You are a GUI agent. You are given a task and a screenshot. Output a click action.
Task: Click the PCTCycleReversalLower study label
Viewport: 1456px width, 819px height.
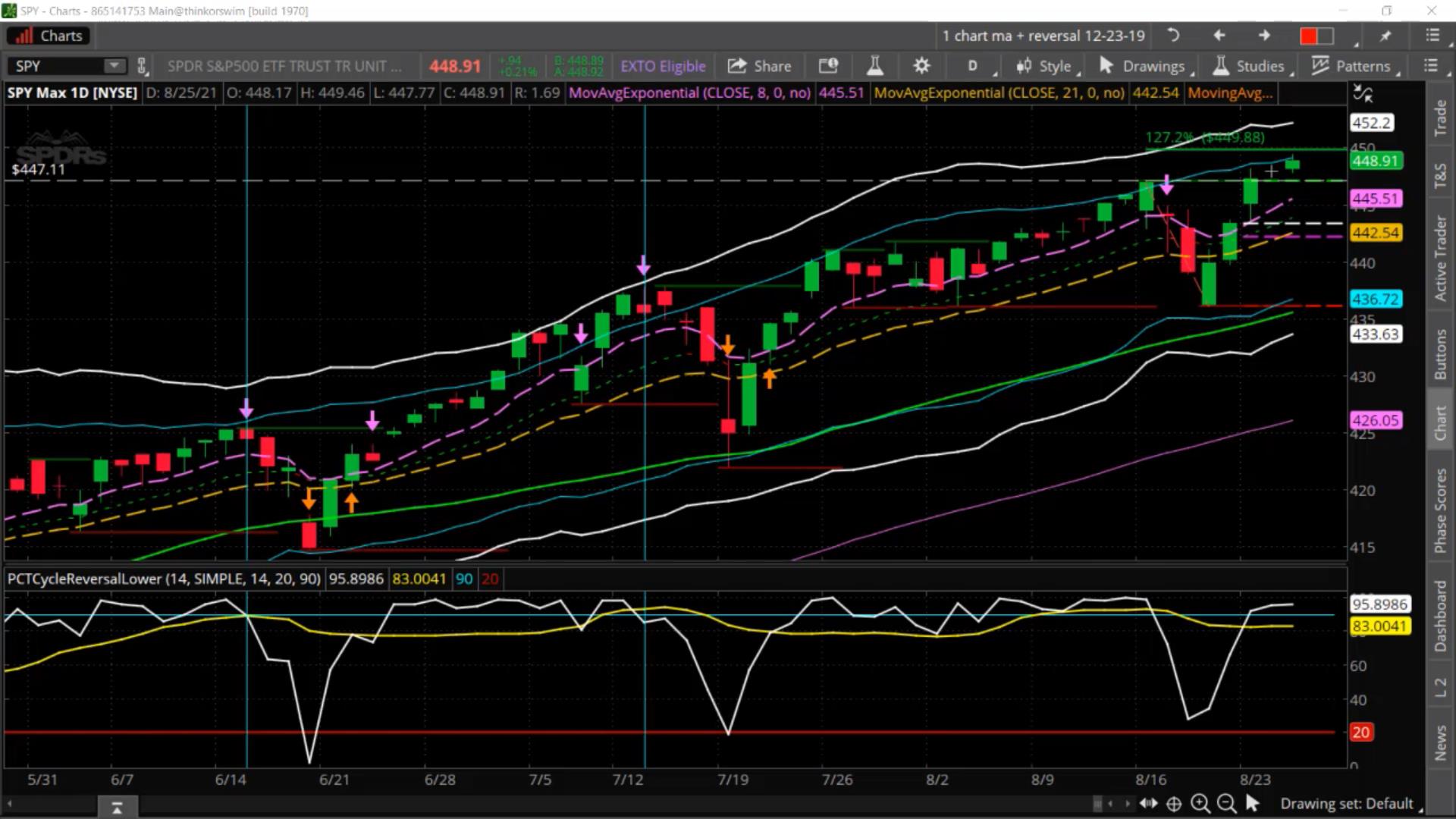pos(164,579)
